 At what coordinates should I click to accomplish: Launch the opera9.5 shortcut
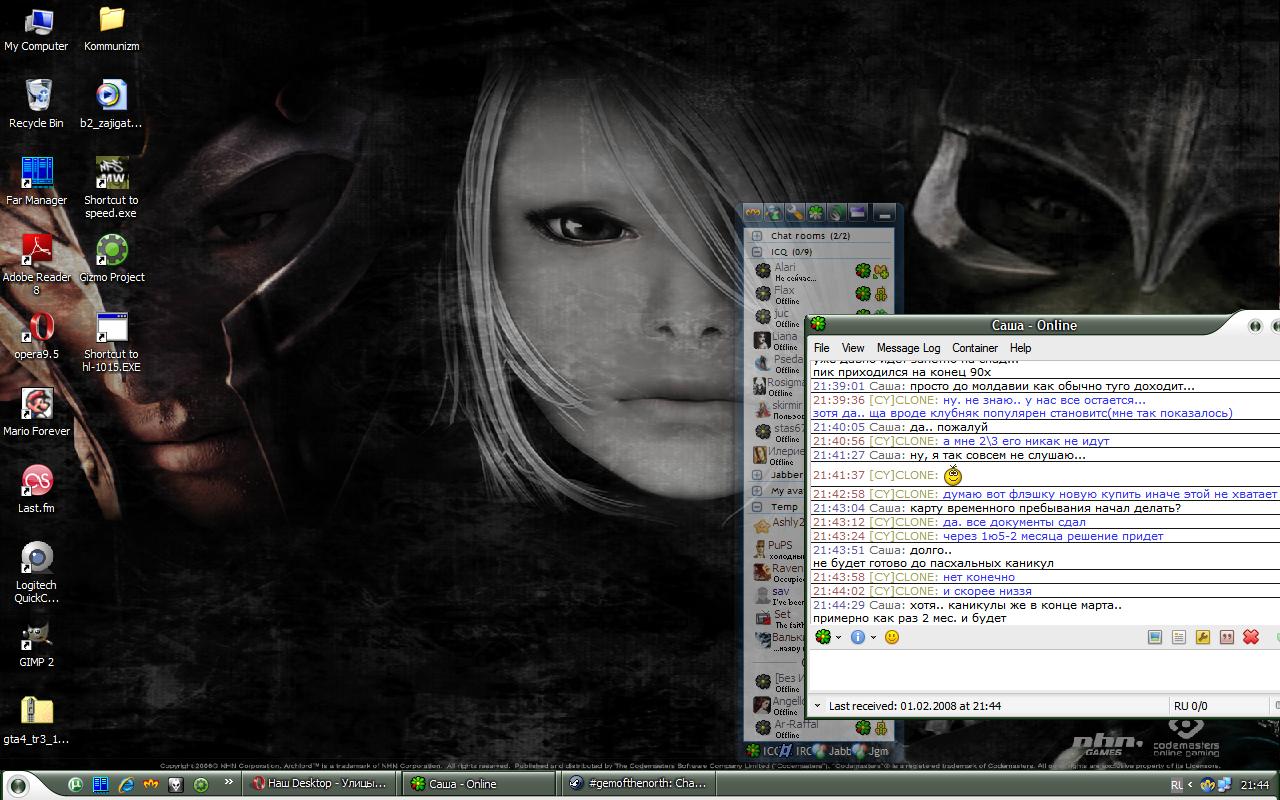36,336
